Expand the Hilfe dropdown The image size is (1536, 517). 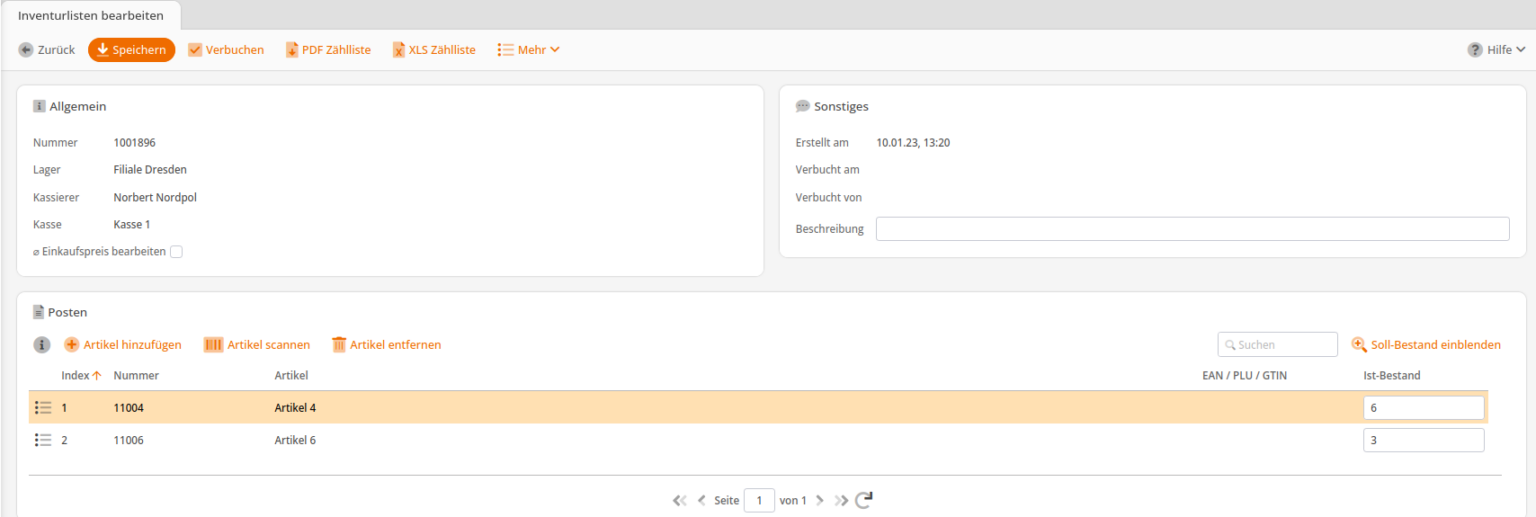pos(1496,50)
